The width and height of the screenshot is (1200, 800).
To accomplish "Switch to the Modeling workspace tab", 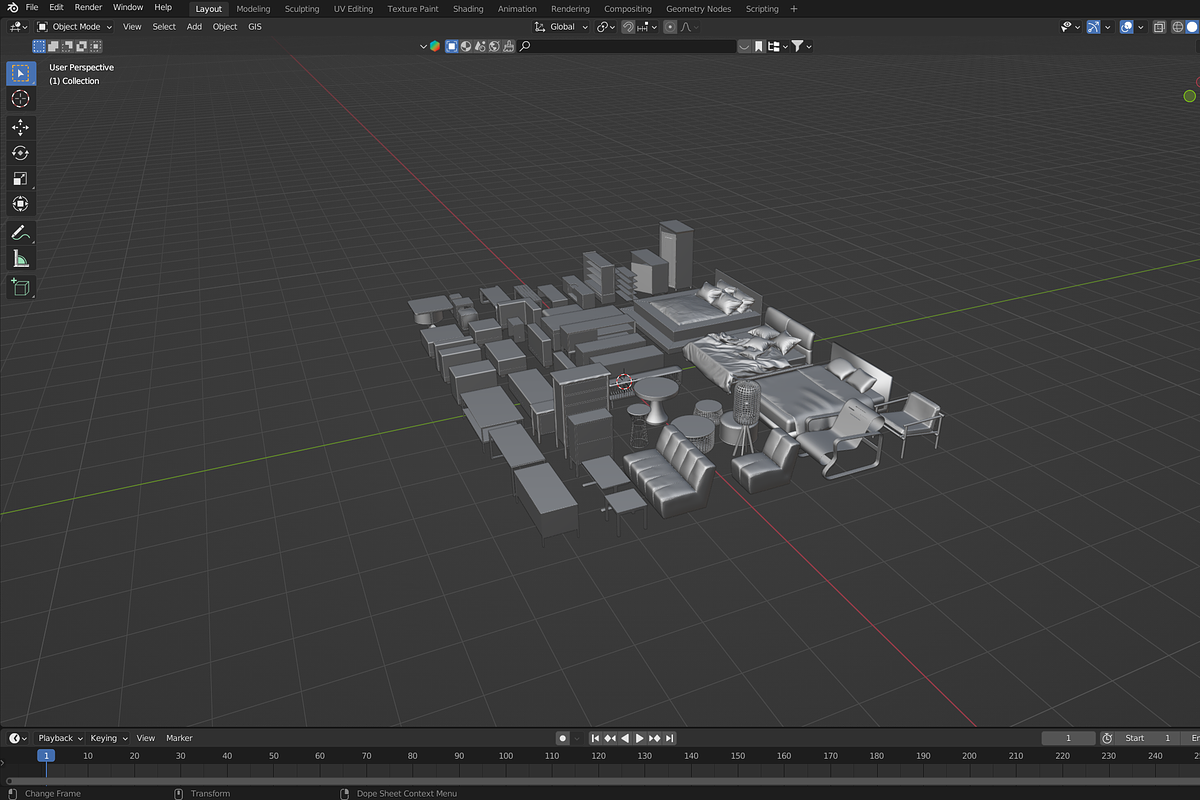I will 253,9.
